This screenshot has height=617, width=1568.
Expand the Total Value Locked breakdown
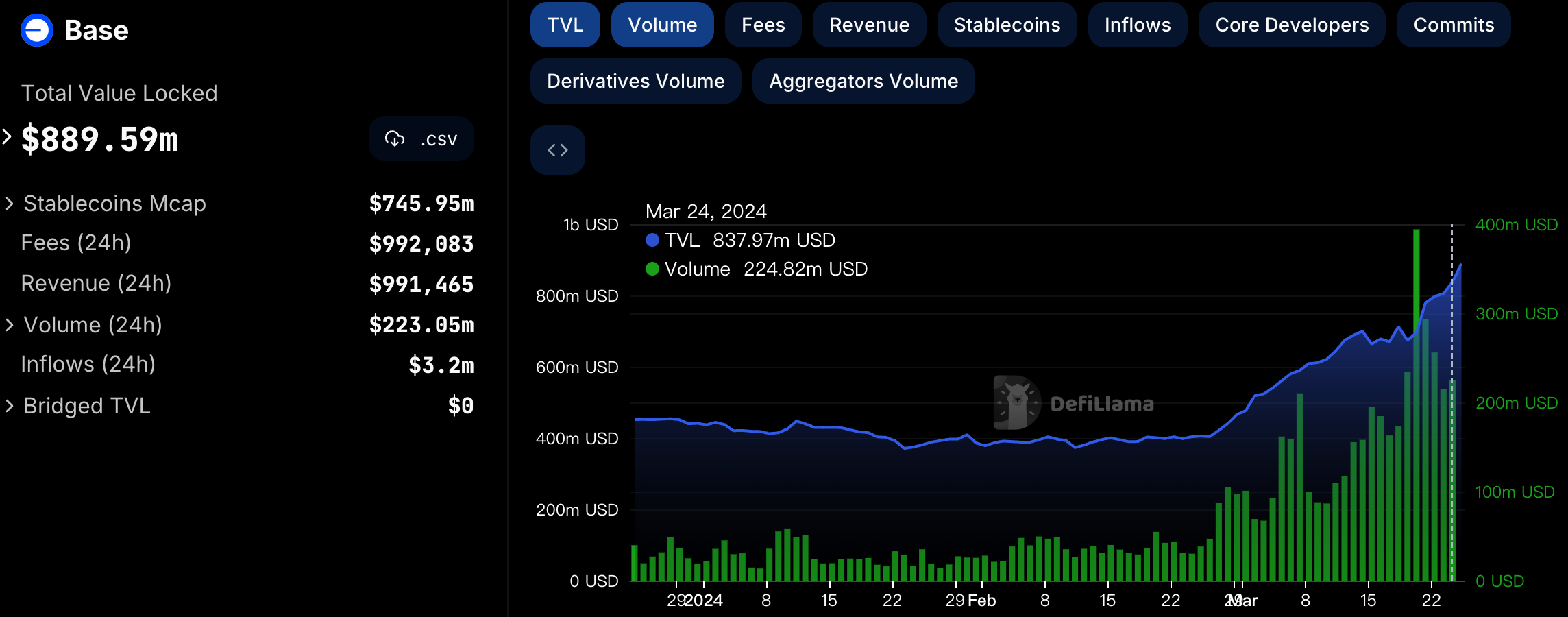(8, 137)
